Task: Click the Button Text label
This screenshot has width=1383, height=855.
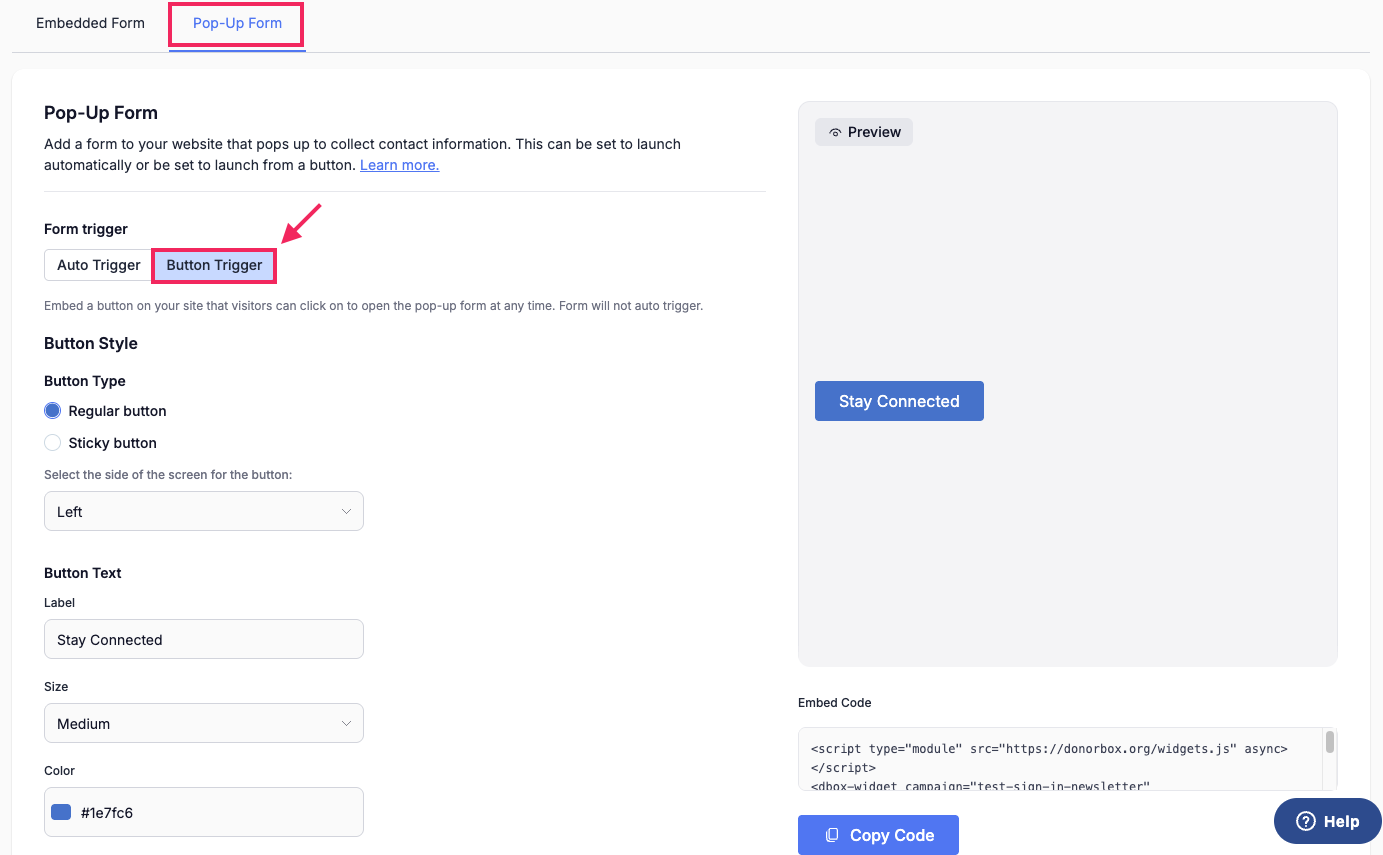Action: pos(83,573)
